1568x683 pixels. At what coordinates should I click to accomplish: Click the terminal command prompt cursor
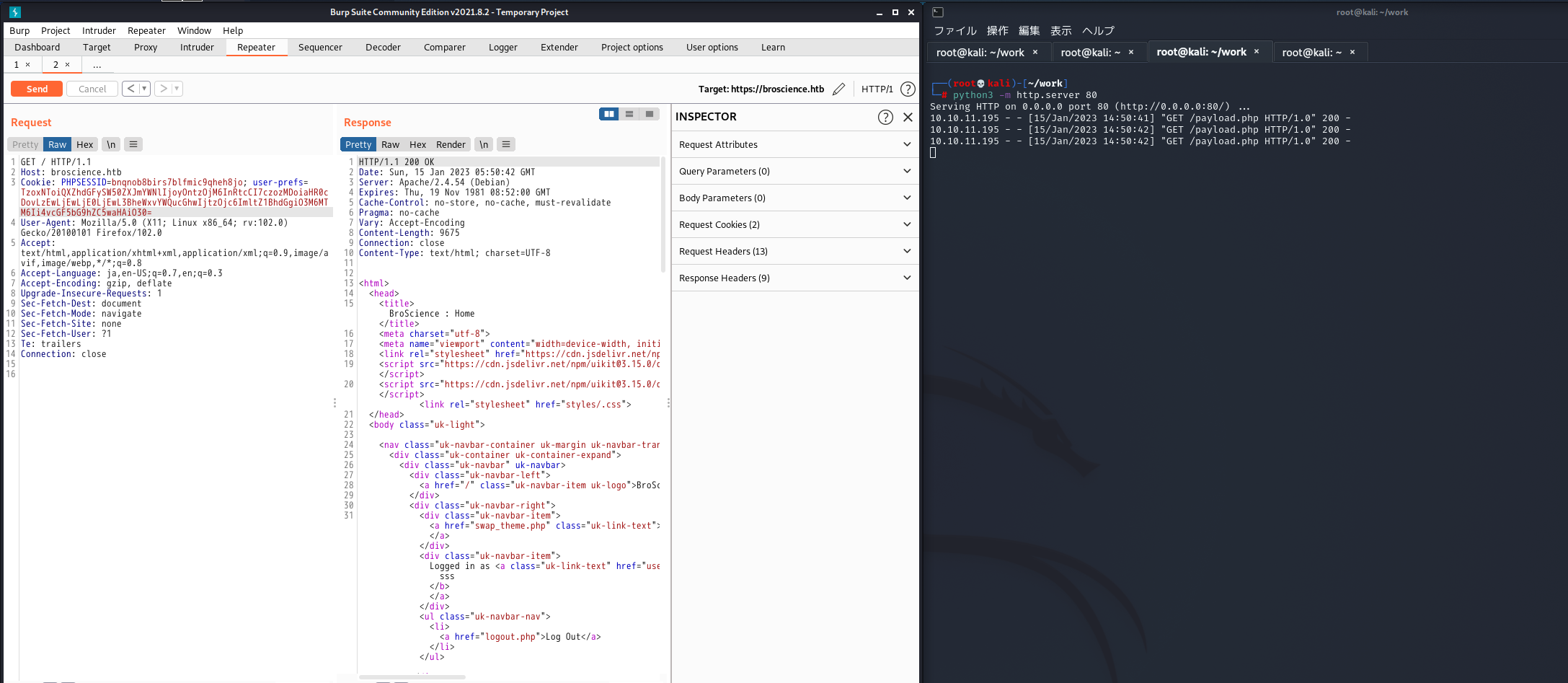tap(933, 153)
